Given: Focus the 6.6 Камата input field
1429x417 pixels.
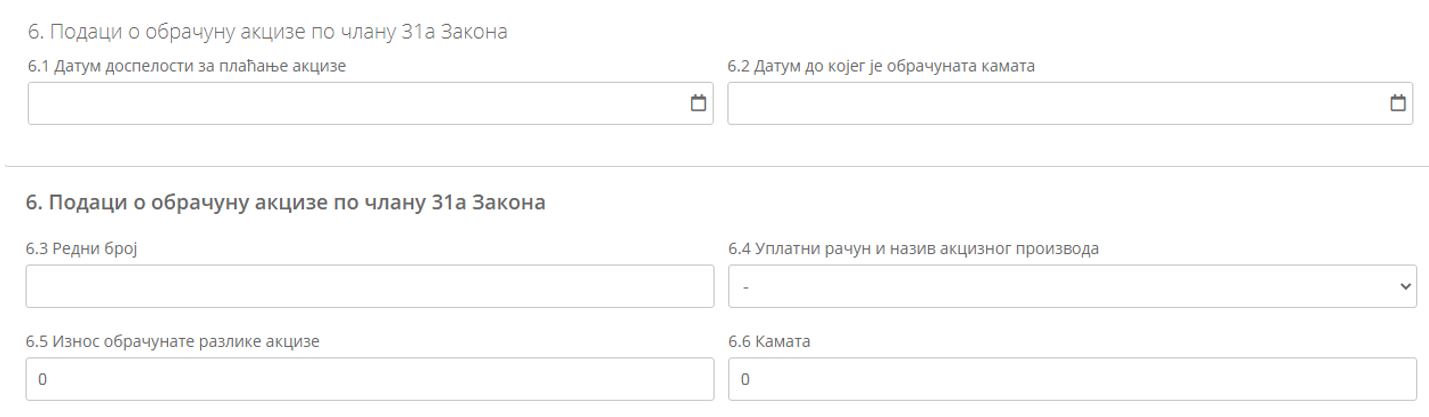Looking at the screenshot, I should pos(1070,379).
